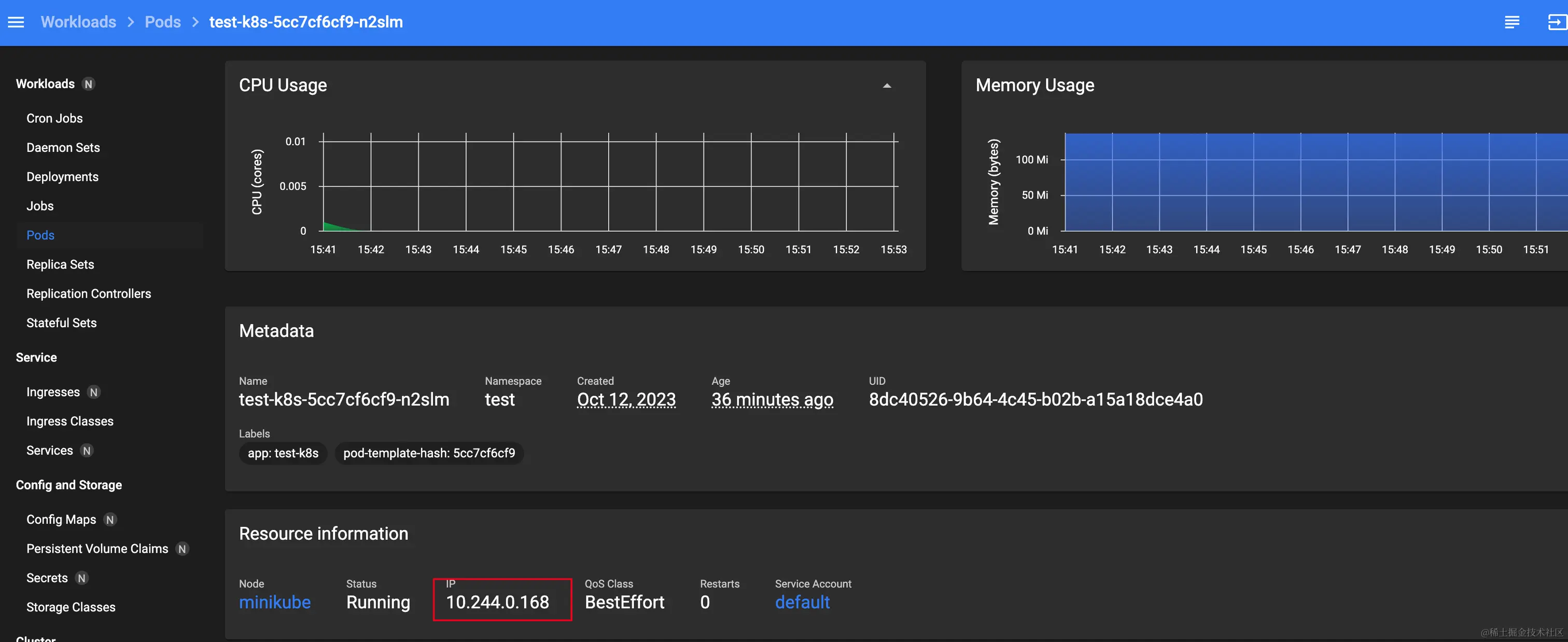Click the N badge beside Ingresses
The height and width of the screenshot is (642, 1568).
(94, 393)
